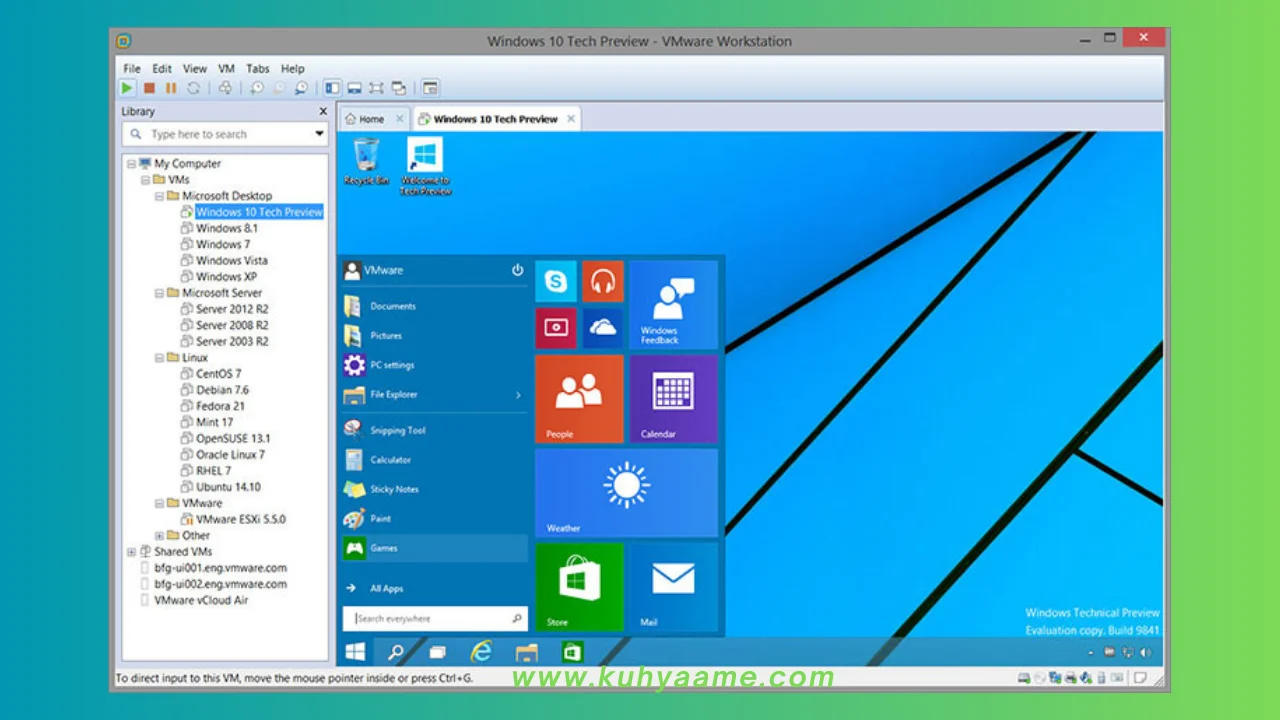1280x720 pixels.
Task: Open the Recycle Bin desktop icon
Action: coord(367,161)
